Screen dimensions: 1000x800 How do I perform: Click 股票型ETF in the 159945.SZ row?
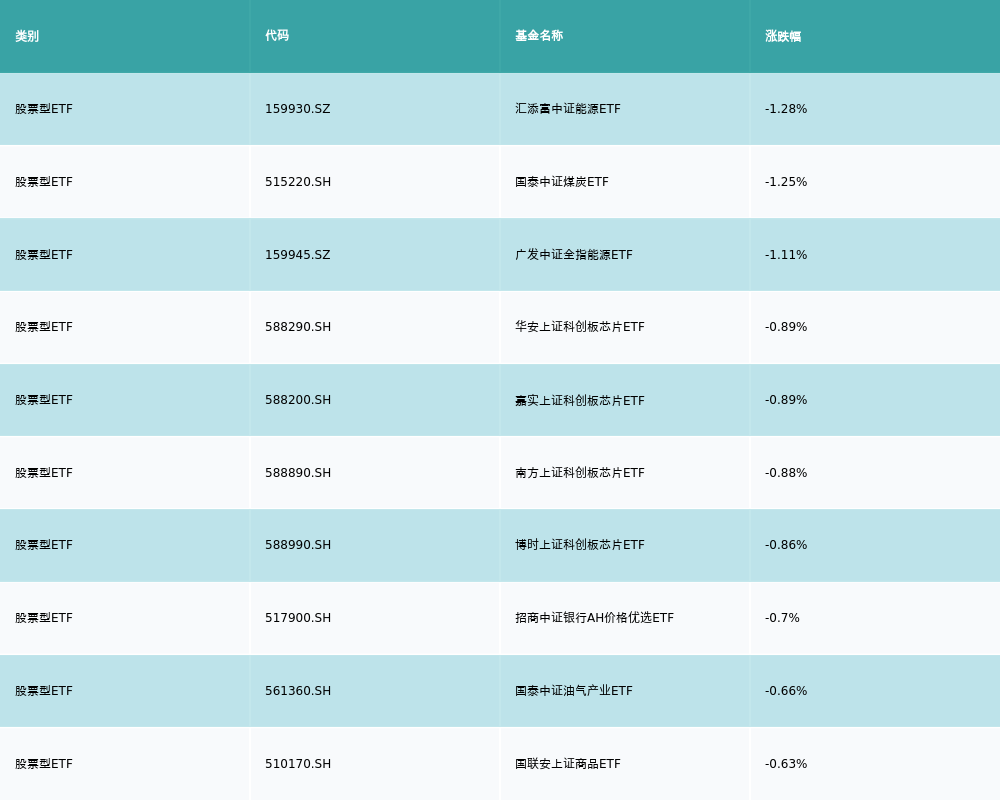point(44,255)
